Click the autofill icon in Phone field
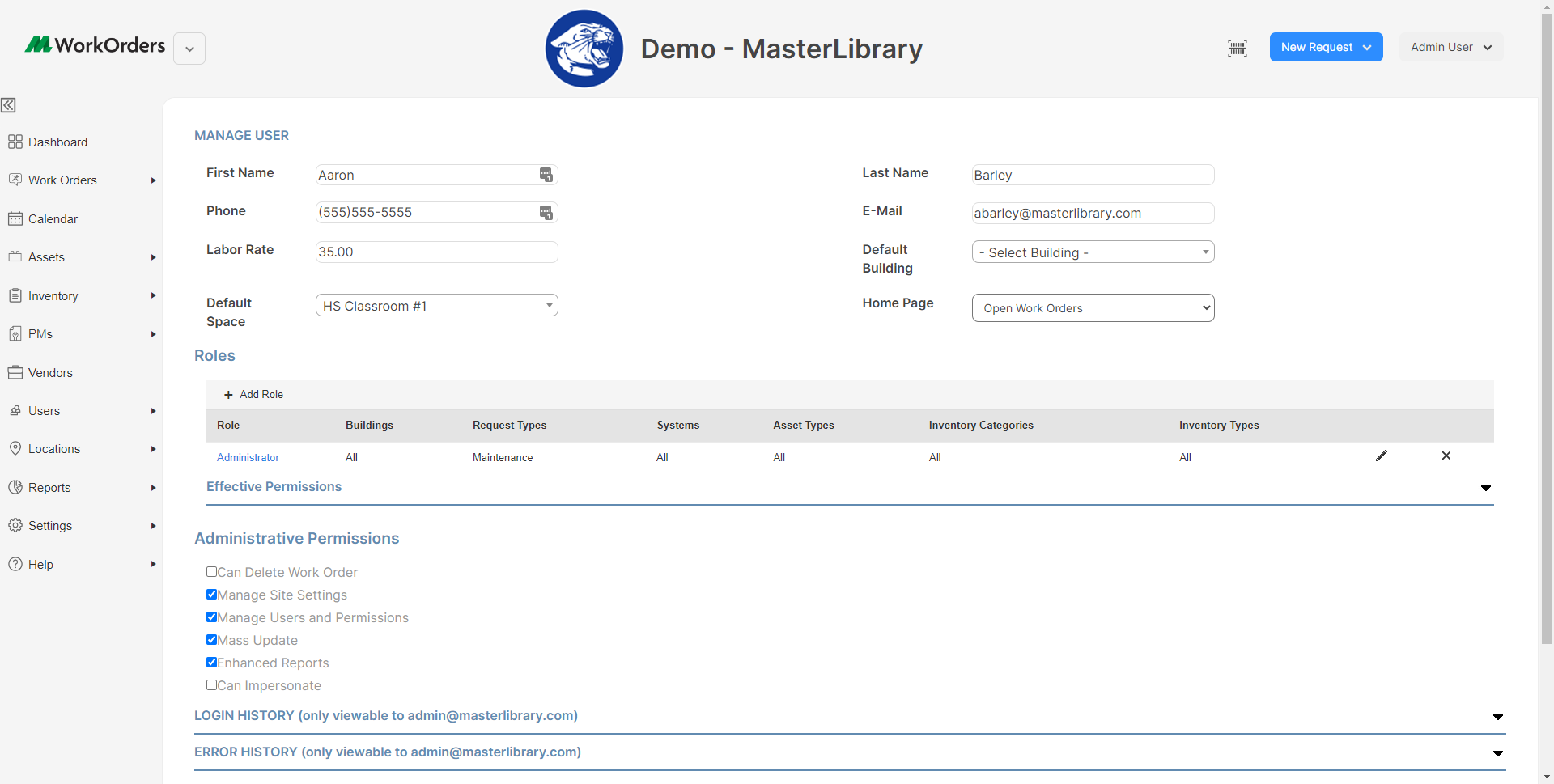Viewport: 1554px width, 784px height. coord(546,212)
